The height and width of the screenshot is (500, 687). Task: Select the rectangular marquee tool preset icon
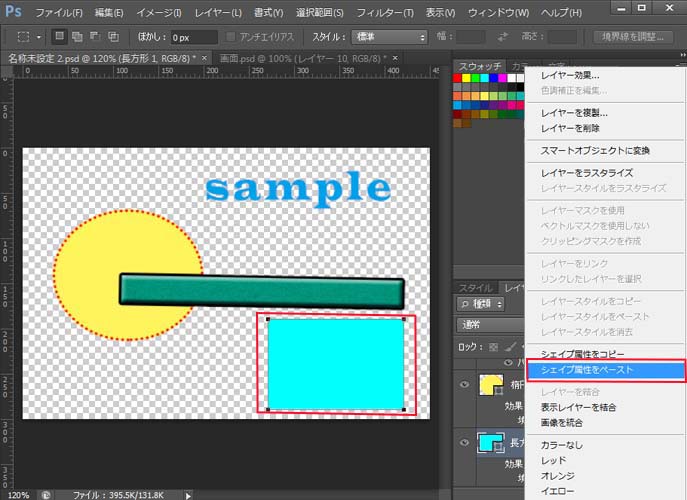tap(23, 37)
